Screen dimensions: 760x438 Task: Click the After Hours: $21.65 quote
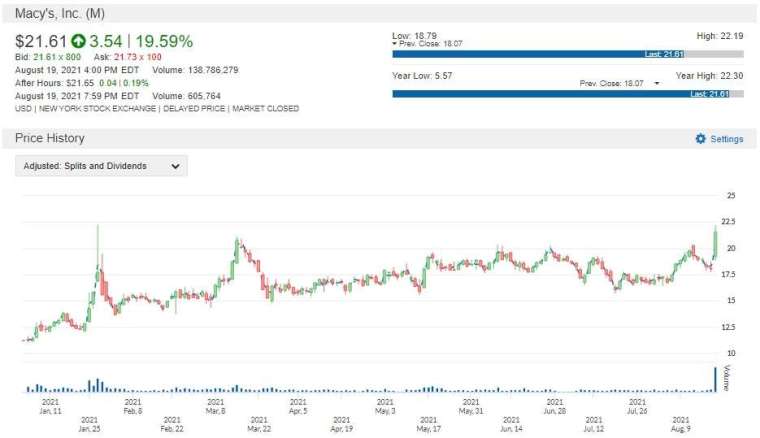[54, 83]
